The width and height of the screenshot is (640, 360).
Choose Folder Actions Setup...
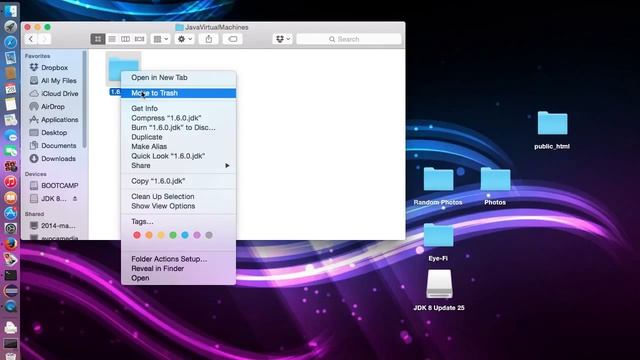tap(178, 259)
